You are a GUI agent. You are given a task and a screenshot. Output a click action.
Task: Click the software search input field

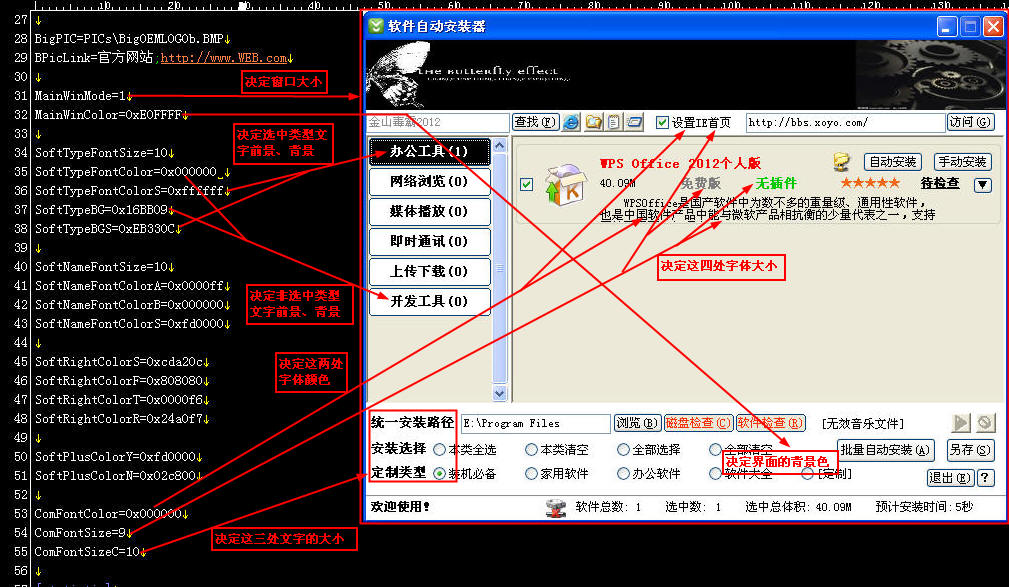tap(438, 122)
